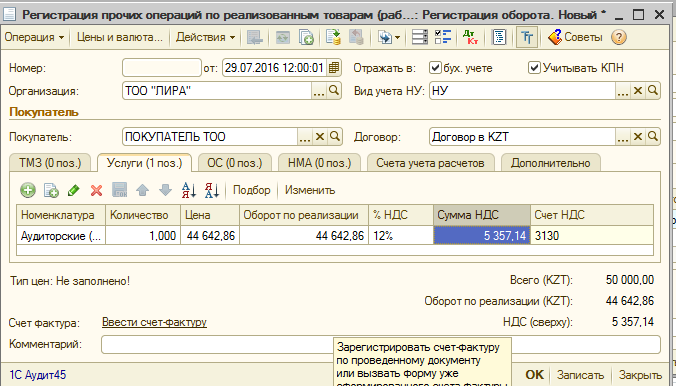Delete the row with red X icon

point(97,190)
